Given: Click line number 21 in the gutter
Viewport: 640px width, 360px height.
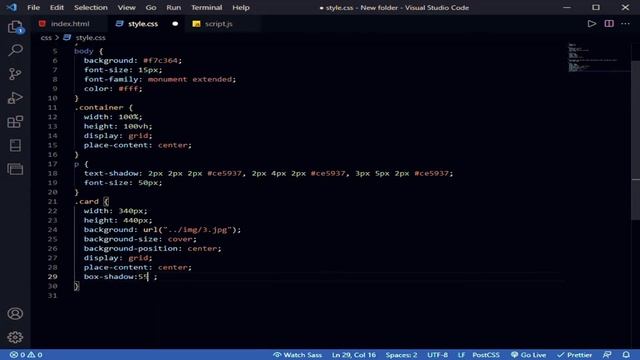Looking at the screenshot, I should pos(53,201).
